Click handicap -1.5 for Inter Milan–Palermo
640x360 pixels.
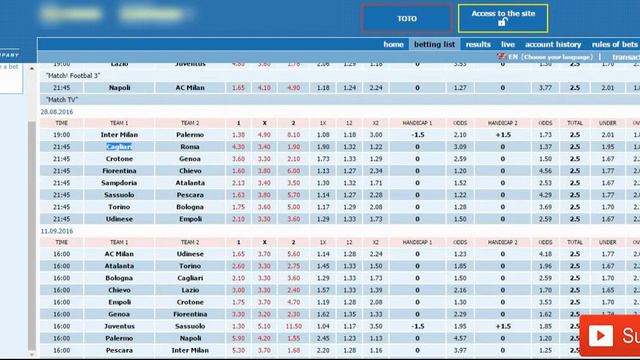[418, 135]
